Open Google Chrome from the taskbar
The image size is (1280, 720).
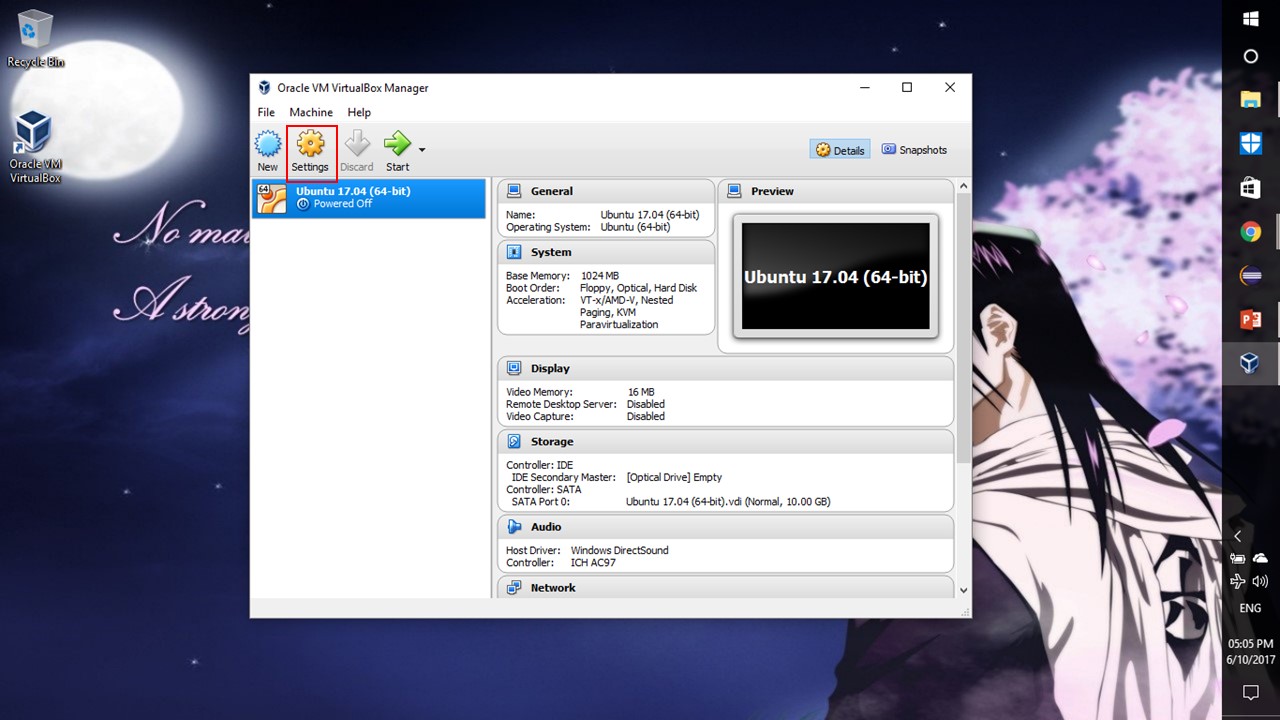[x=1250, y=232]
